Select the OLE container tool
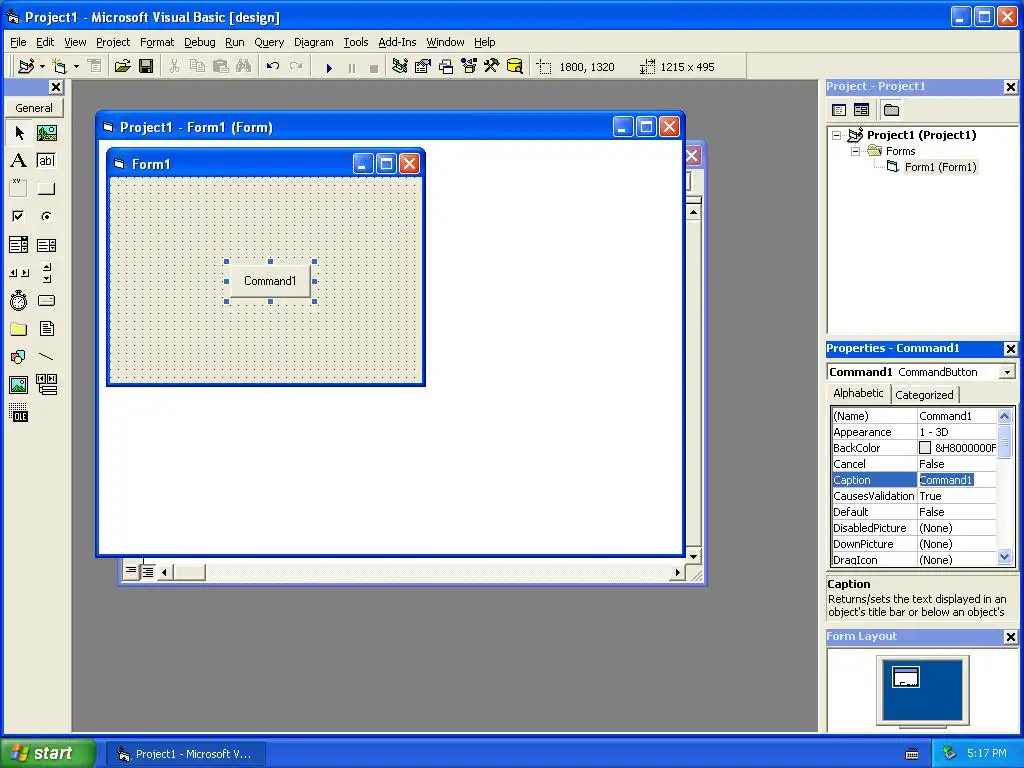 [19, 413]
